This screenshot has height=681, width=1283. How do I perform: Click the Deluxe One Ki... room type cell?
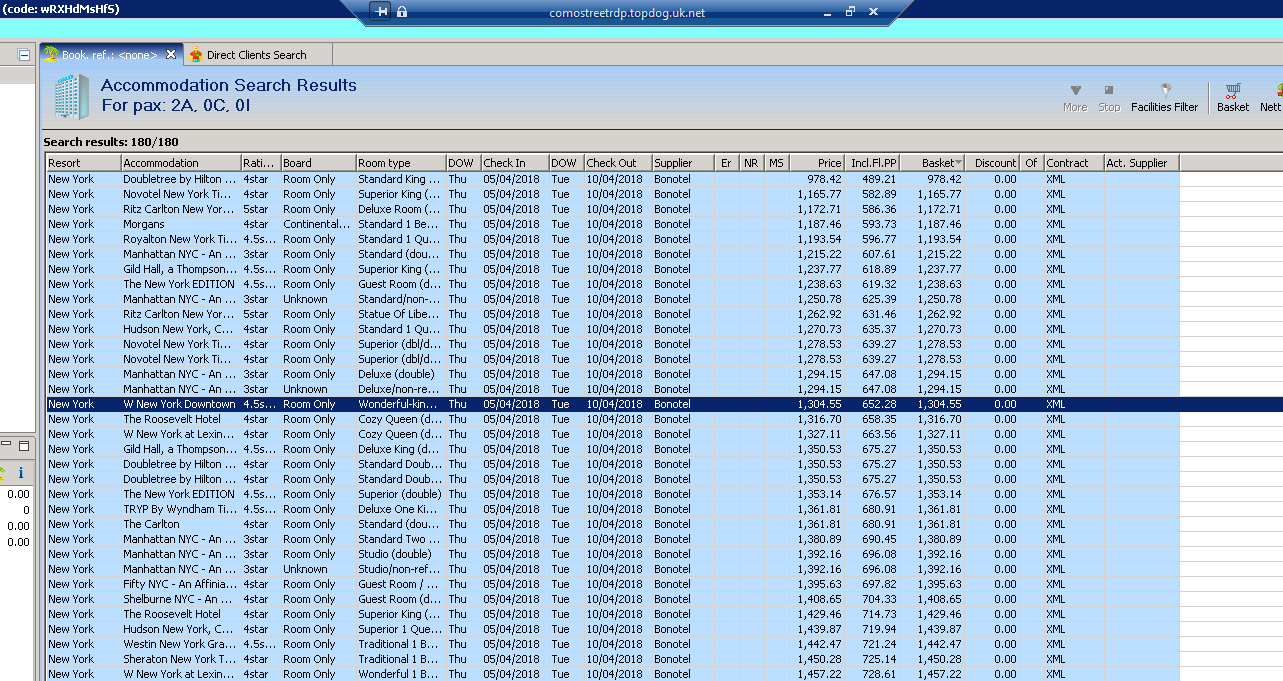[401, 509]
